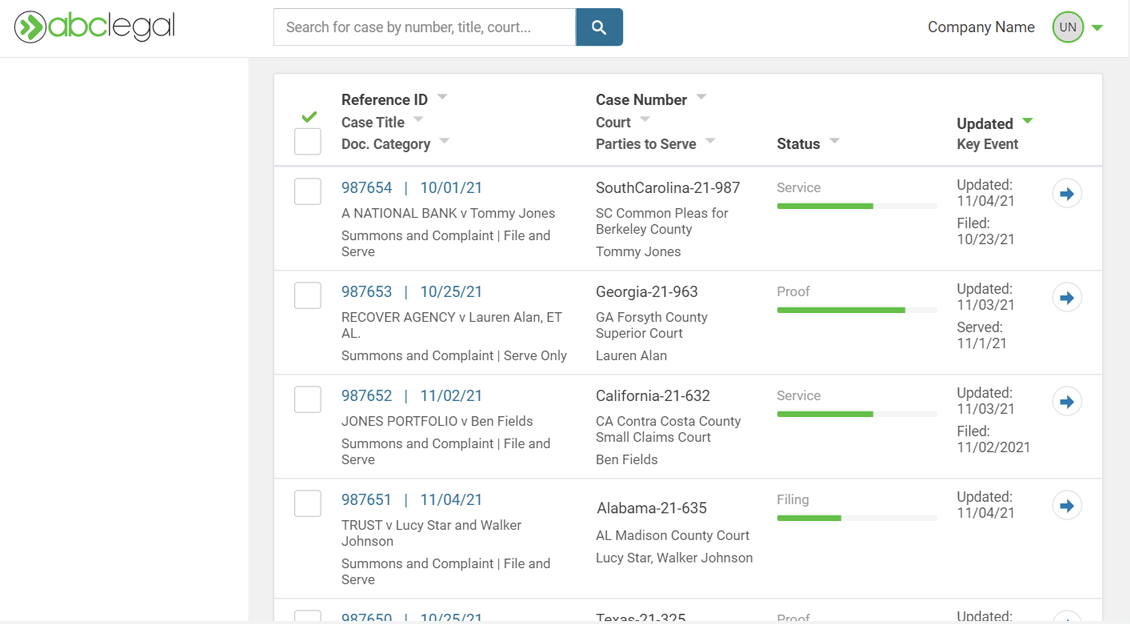Open case 987653 details arrow
Viewport: 1130px width, 624px height.
pyautogui.click(x=1067, y=297)
